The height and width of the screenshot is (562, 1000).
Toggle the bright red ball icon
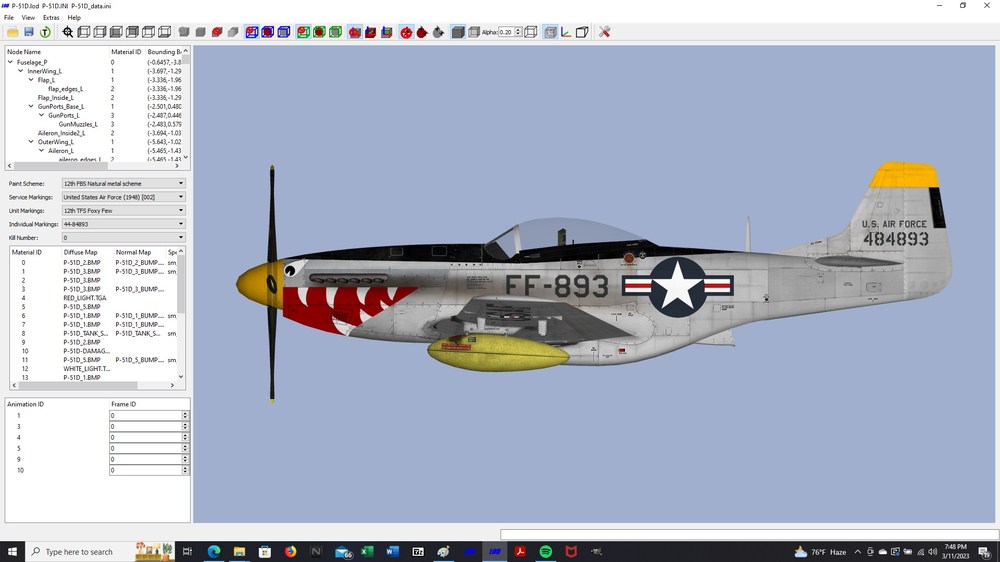(406, 32)
